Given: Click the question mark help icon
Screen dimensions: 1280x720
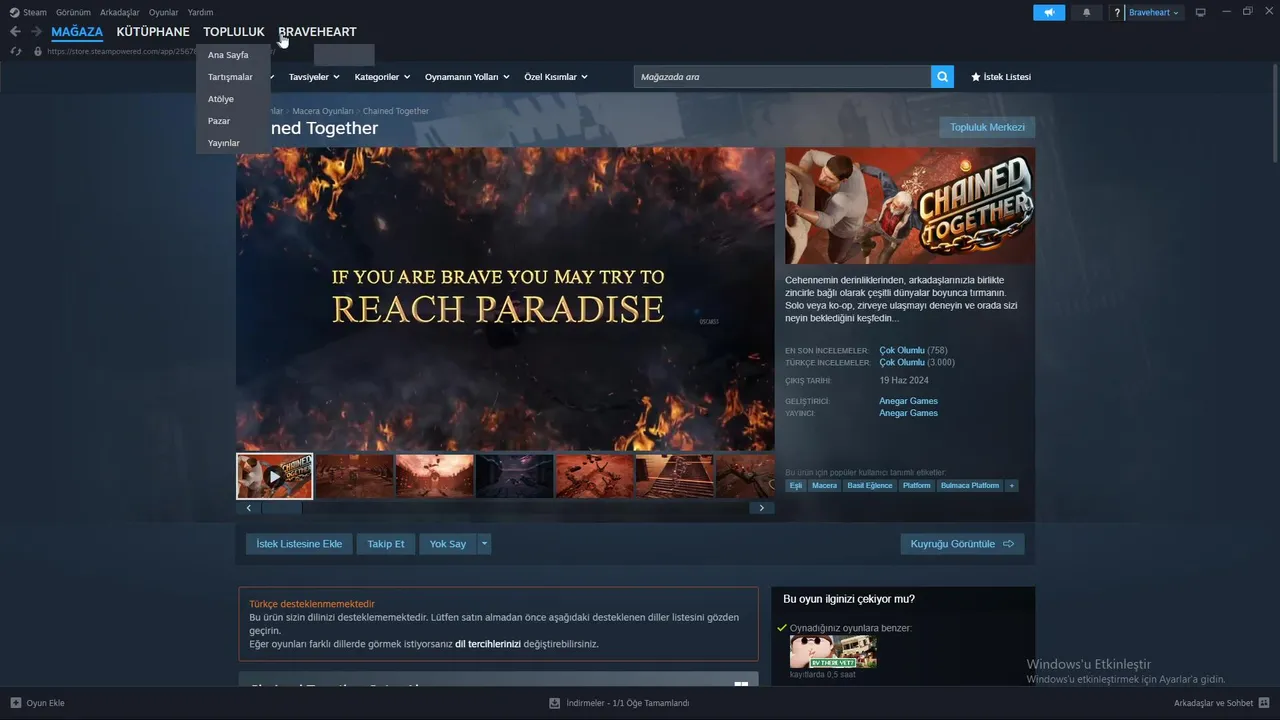Looking at the screenshot, I should [1117, 13].
